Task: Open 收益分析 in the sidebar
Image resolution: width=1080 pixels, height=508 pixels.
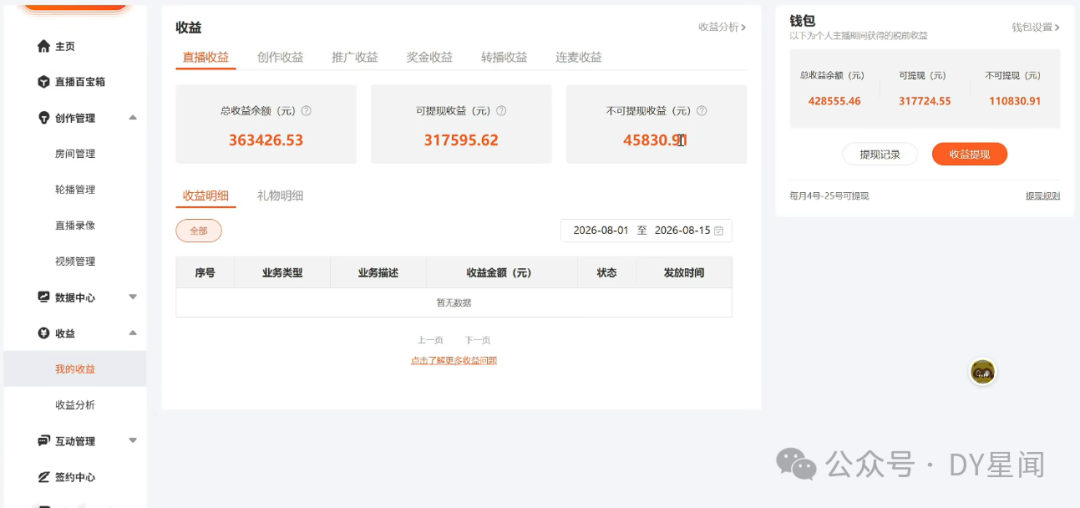Action: [x=75, y=405]
